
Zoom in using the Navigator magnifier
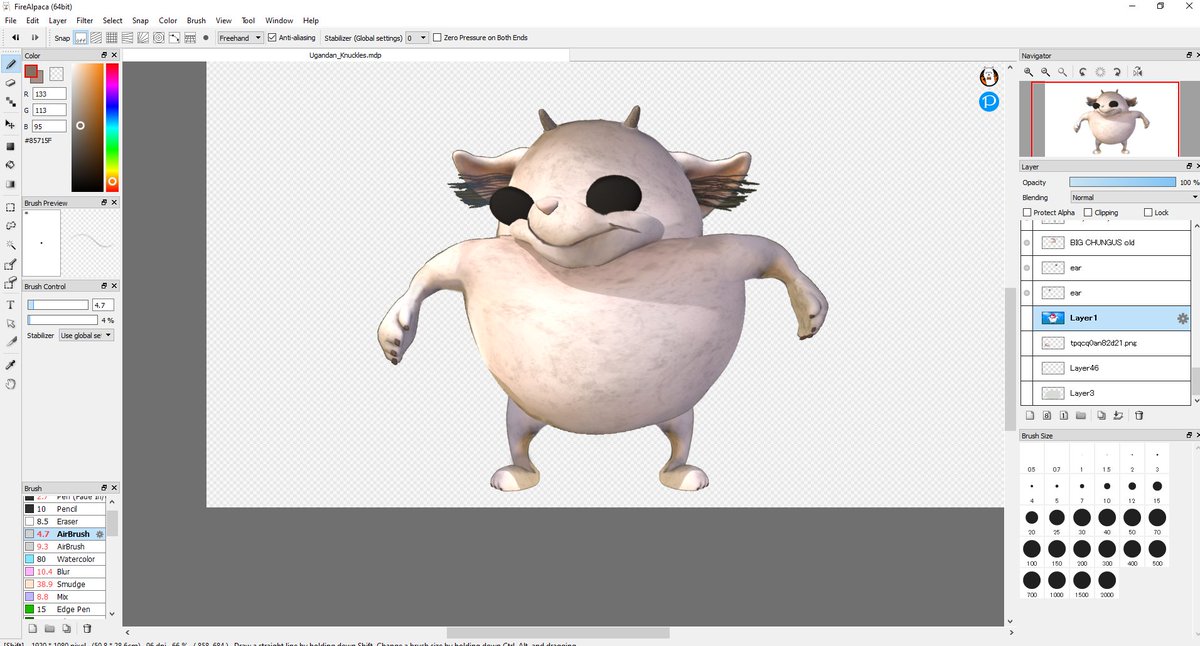[1028, 72]
